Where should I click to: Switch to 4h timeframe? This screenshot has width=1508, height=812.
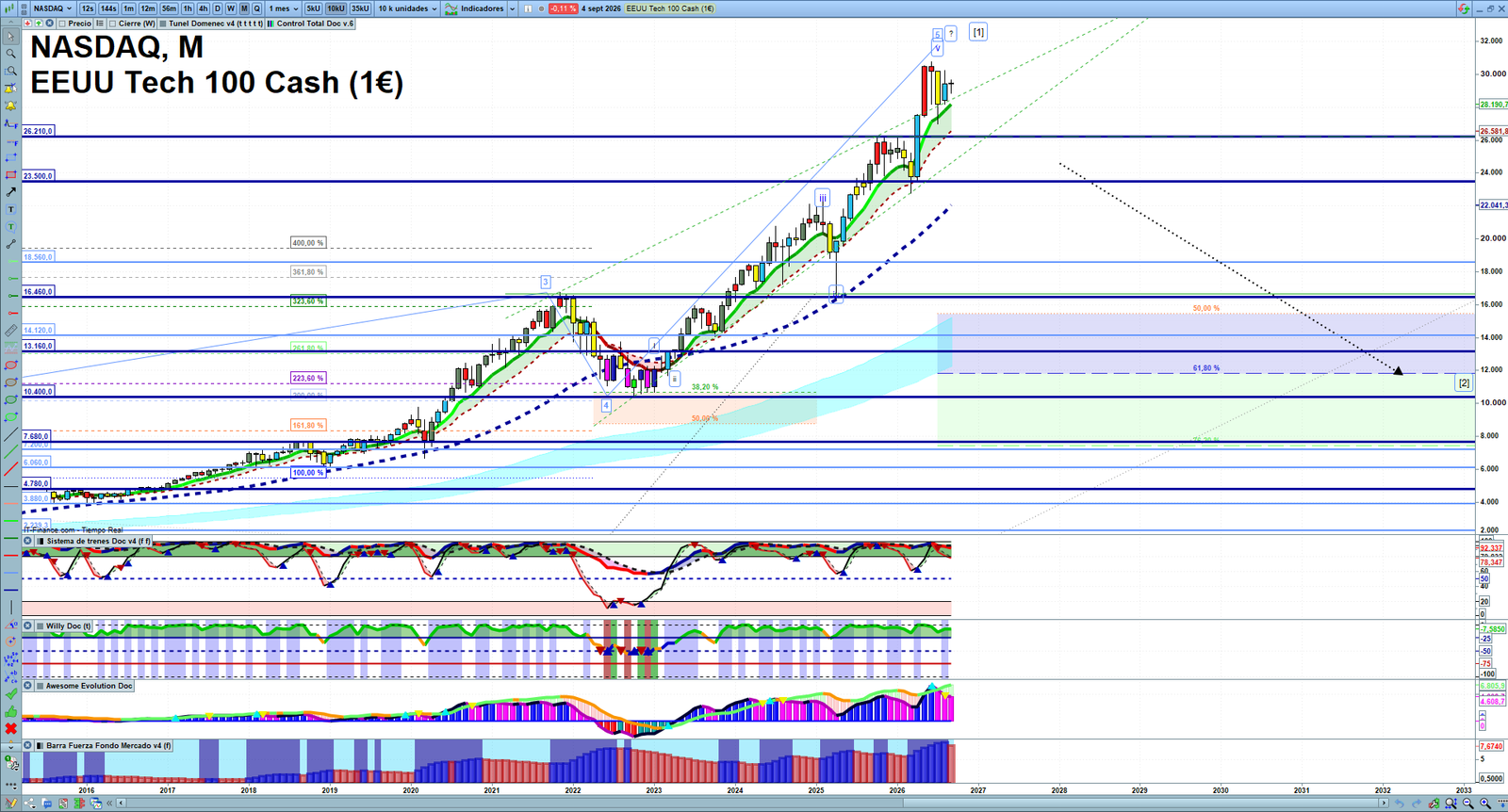click(203, 8)
